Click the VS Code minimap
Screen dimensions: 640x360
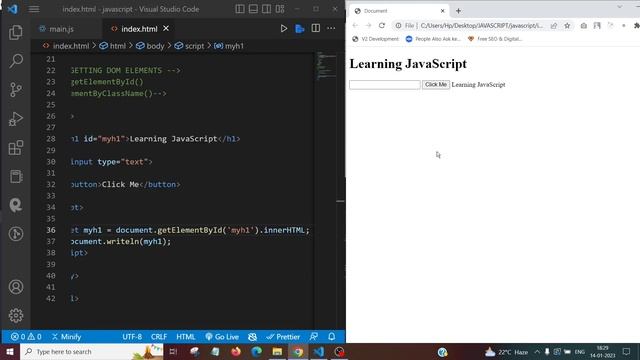(x=325, y=65)
